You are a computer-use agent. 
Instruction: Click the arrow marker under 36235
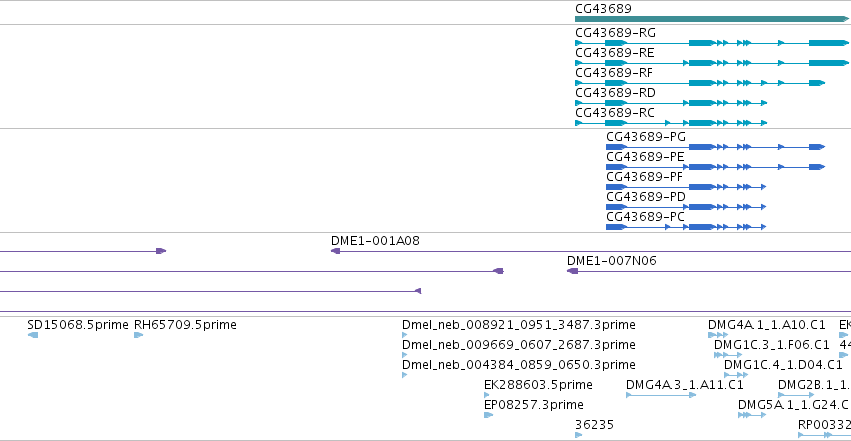[579, 435]
